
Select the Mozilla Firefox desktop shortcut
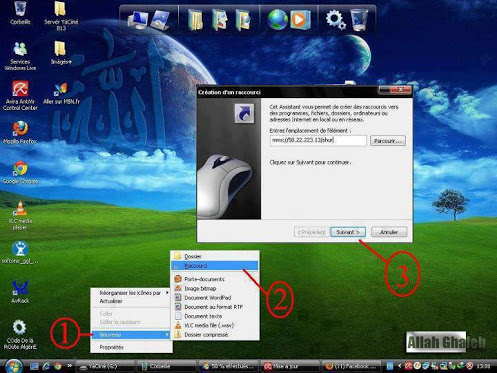click(x=20, y=133)
